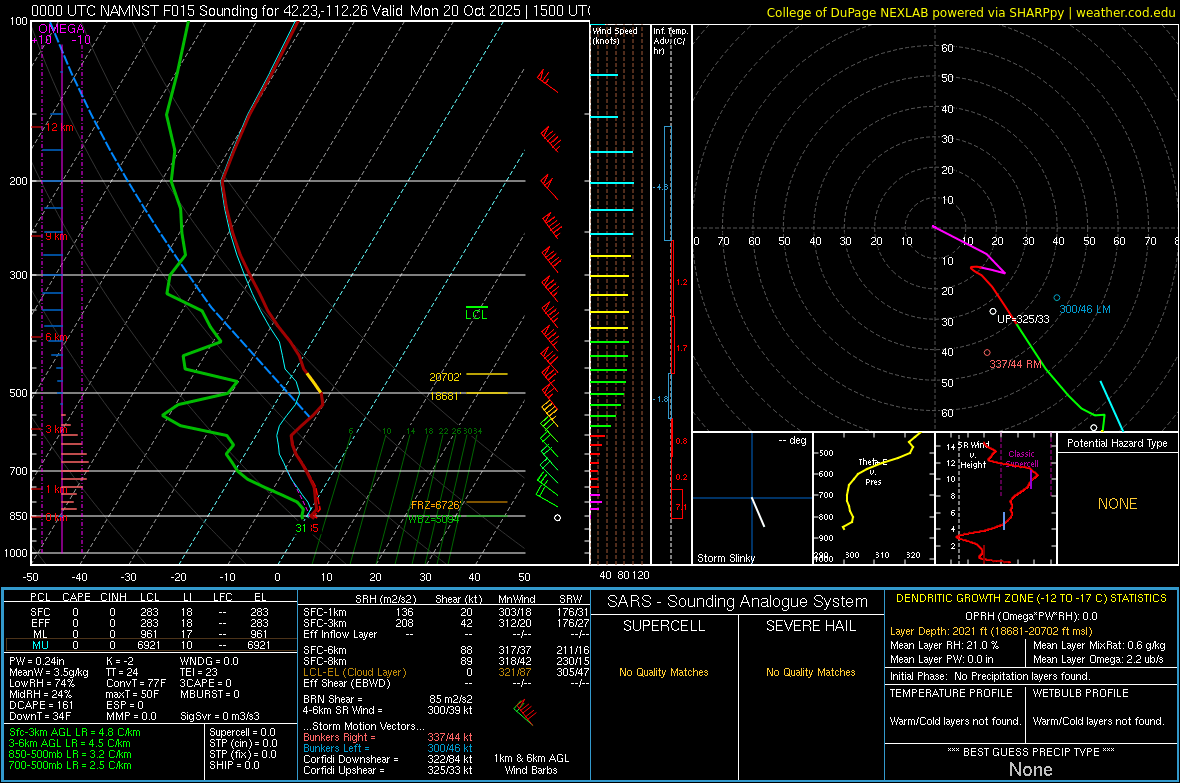
Task: Click the 18681' height label on the skew-T
Action: tap(444, 396)
